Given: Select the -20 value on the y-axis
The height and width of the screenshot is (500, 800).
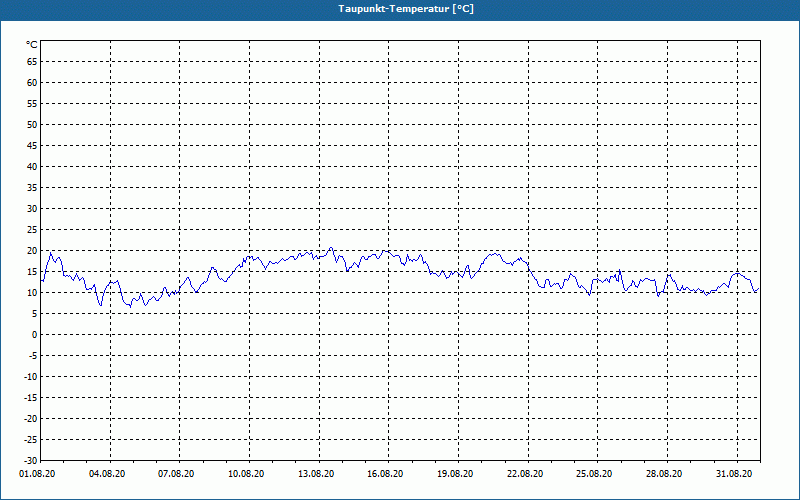Looking at the screenshot, I should point(31,418).
